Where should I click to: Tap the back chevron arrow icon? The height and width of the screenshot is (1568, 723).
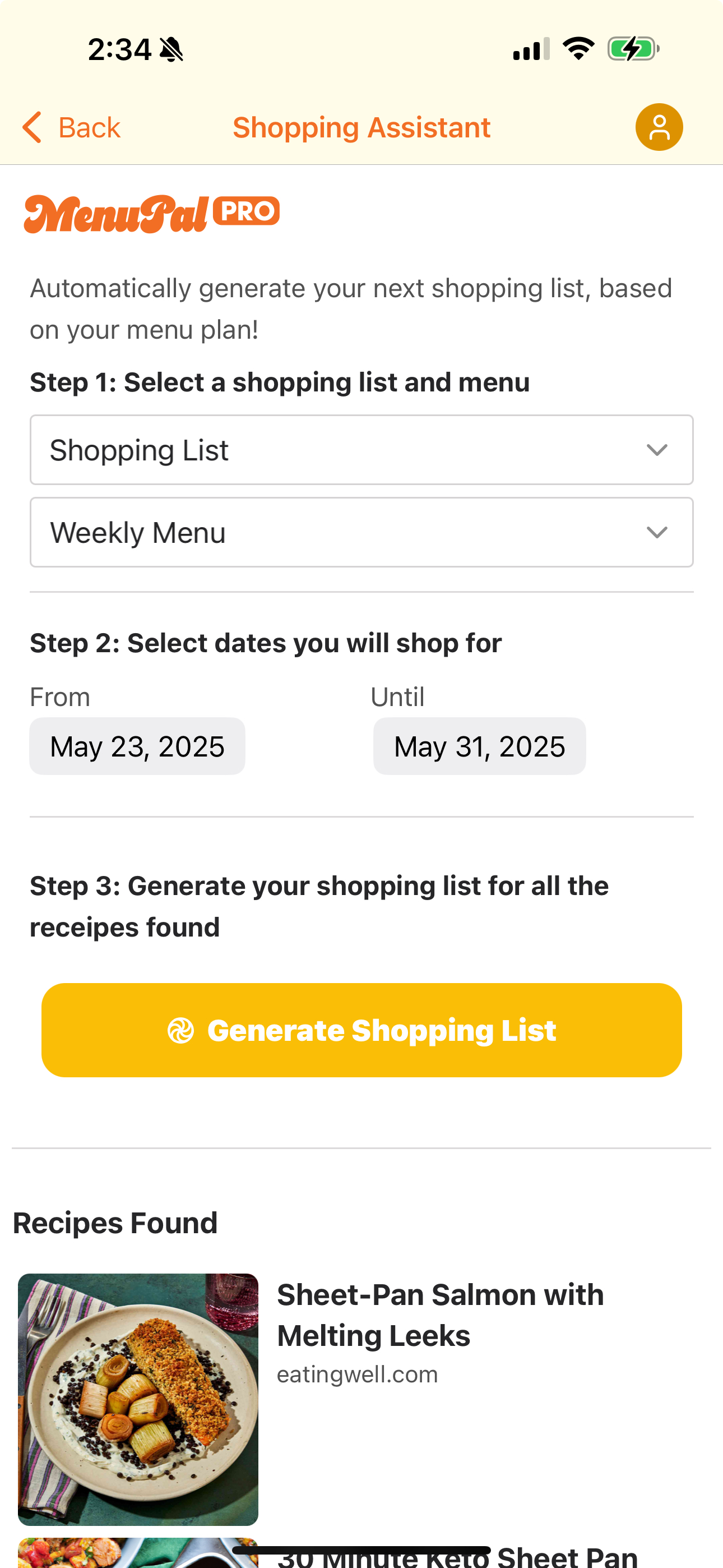(x=33, y=127)
